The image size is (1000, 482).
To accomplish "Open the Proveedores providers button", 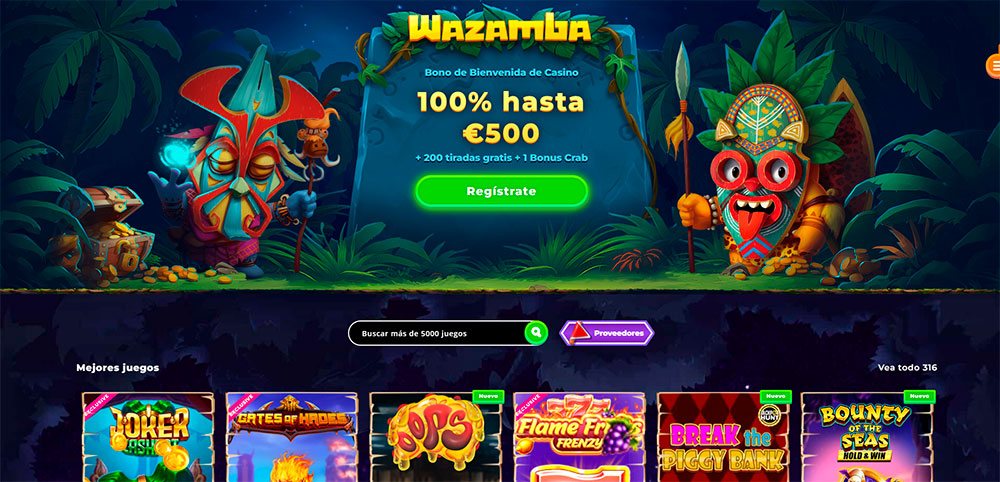I will tap(607, 333).
